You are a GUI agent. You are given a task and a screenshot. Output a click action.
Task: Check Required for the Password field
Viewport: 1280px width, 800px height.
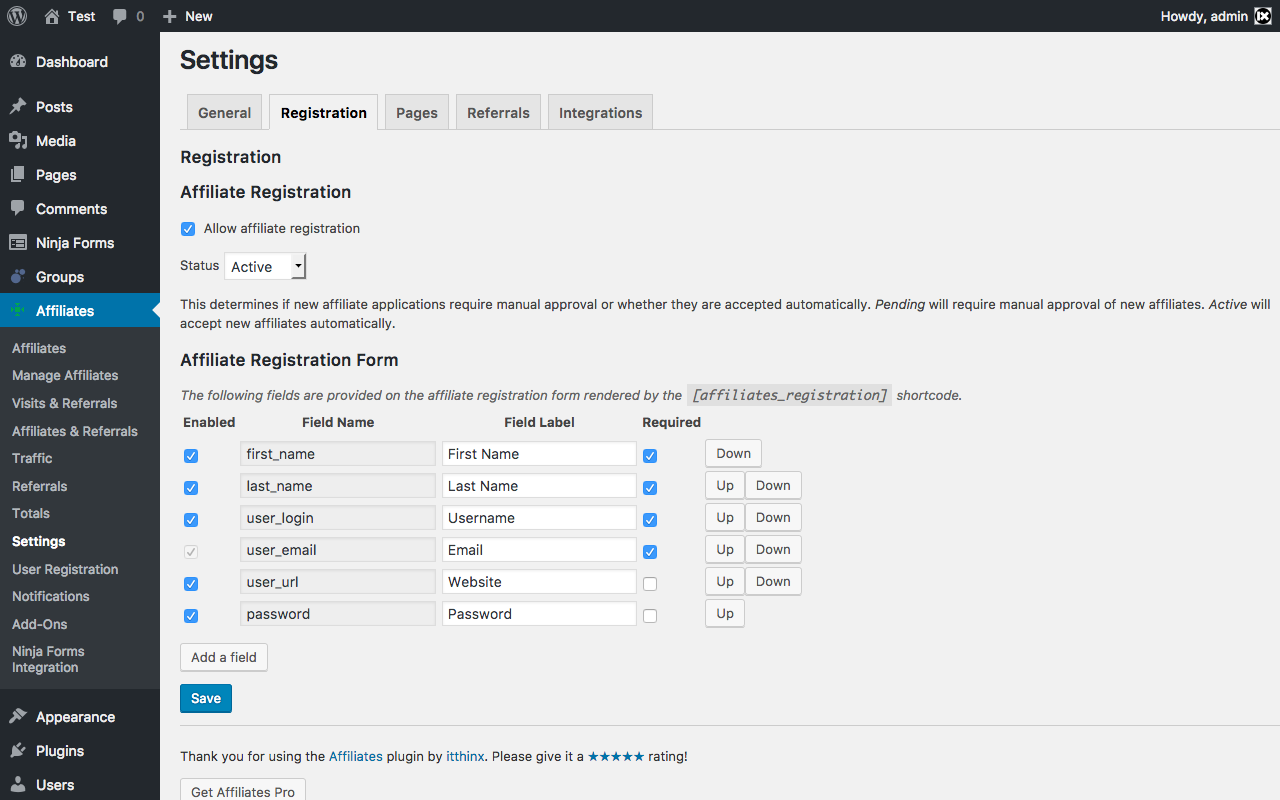[x=650, y=616]
